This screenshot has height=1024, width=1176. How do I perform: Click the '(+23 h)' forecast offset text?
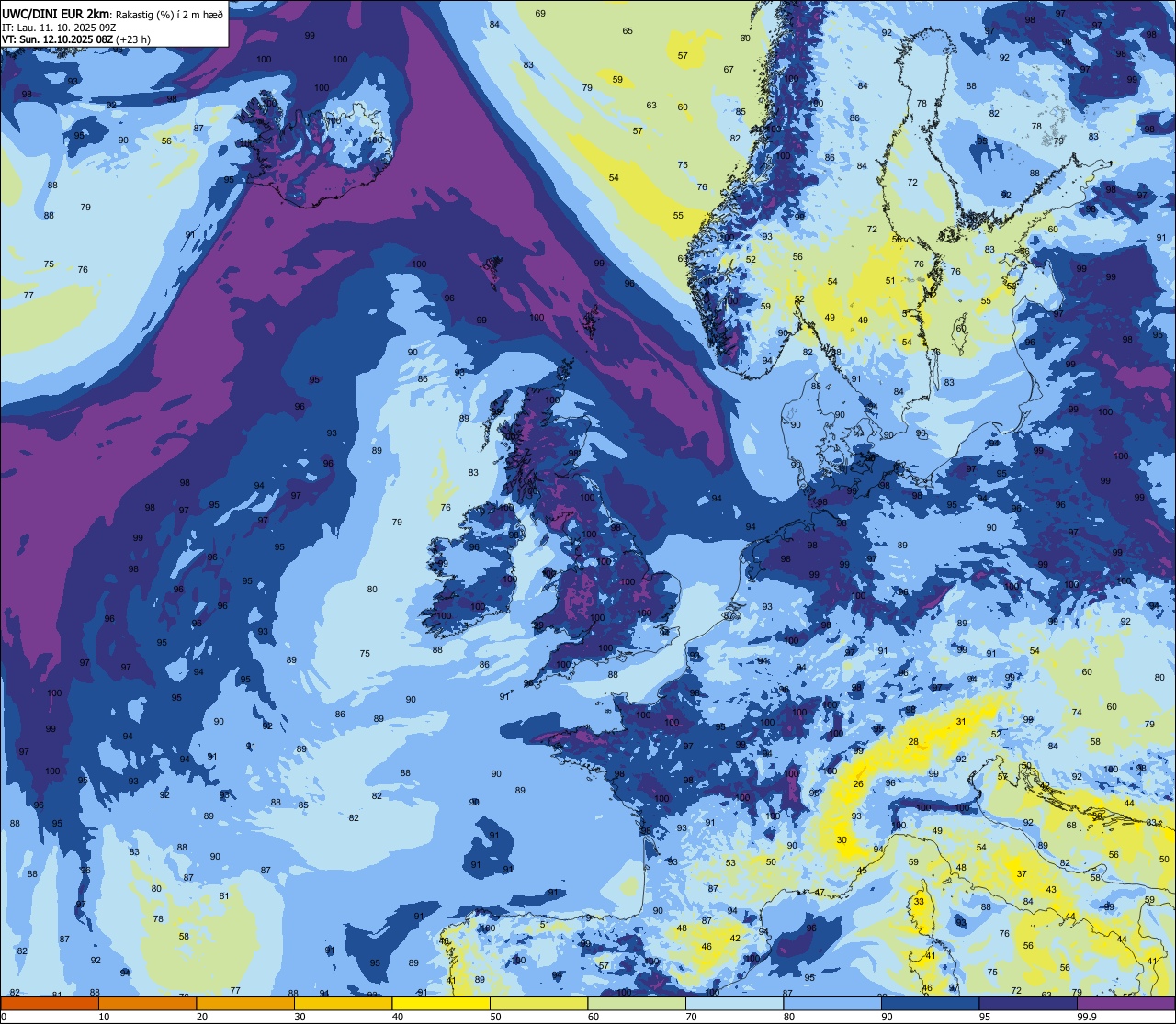point(134,39)
